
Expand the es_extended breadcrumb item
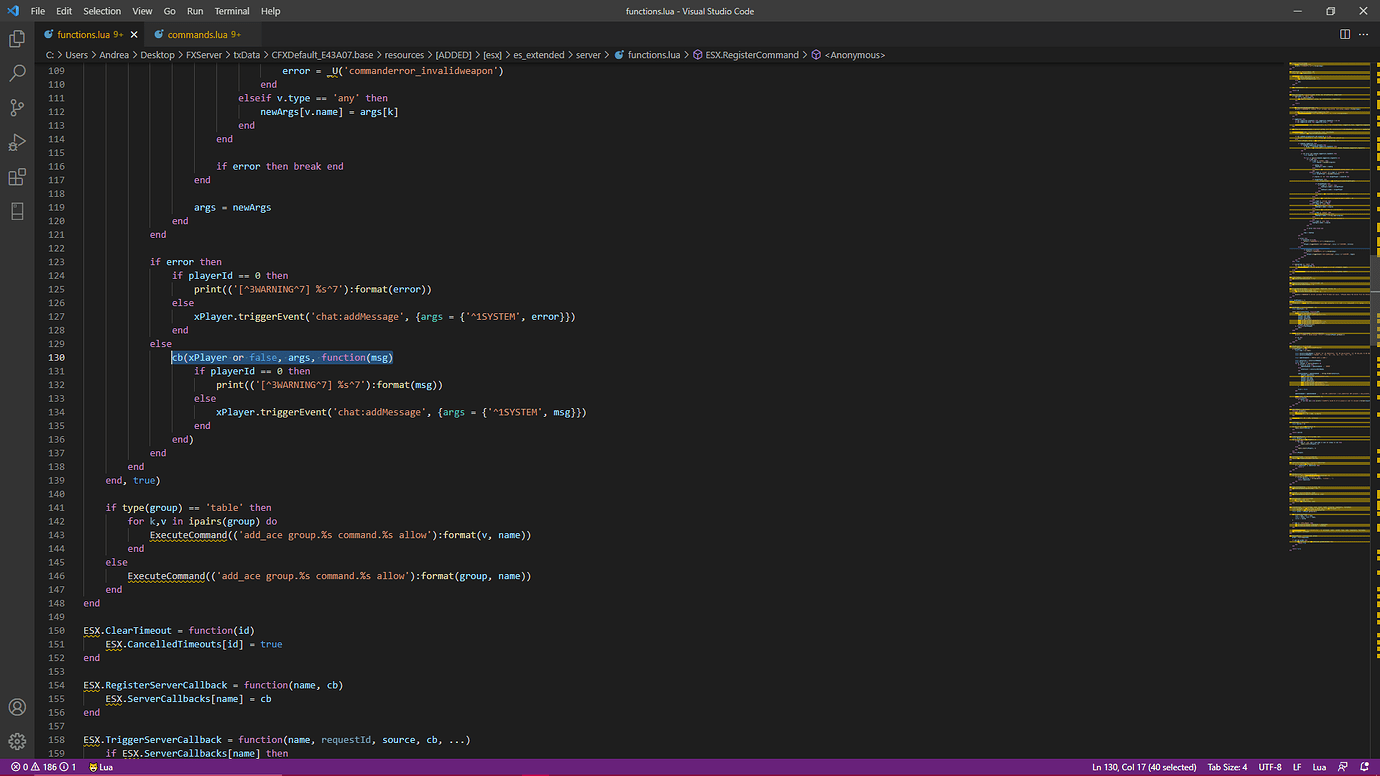coord(540,55)
